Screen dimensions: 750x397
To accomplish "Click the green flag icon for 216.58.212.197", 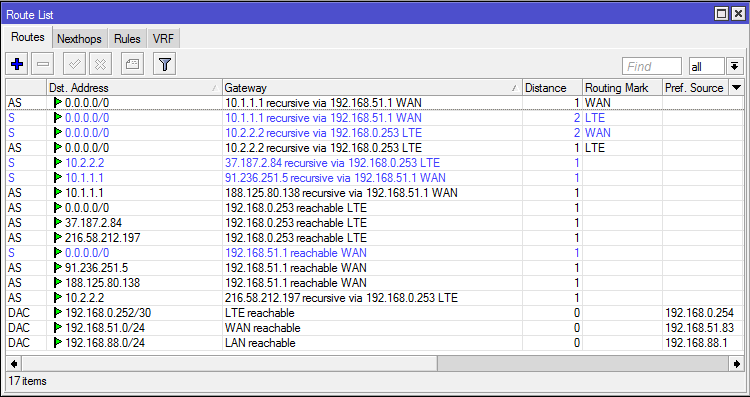I will point(58,237).
